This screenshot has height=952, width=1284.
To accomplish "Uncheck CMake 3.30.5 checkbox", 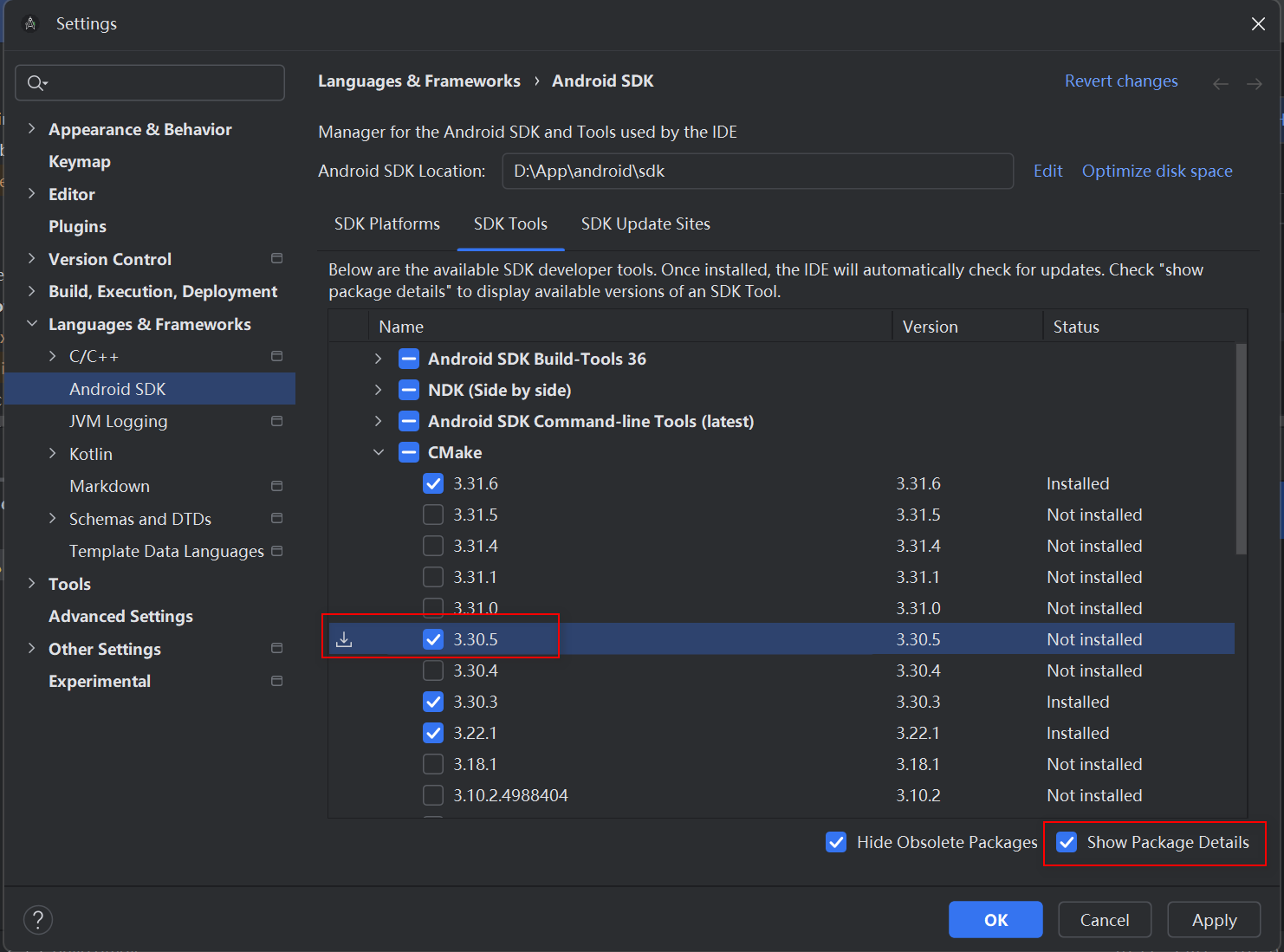I will point(433,639).
